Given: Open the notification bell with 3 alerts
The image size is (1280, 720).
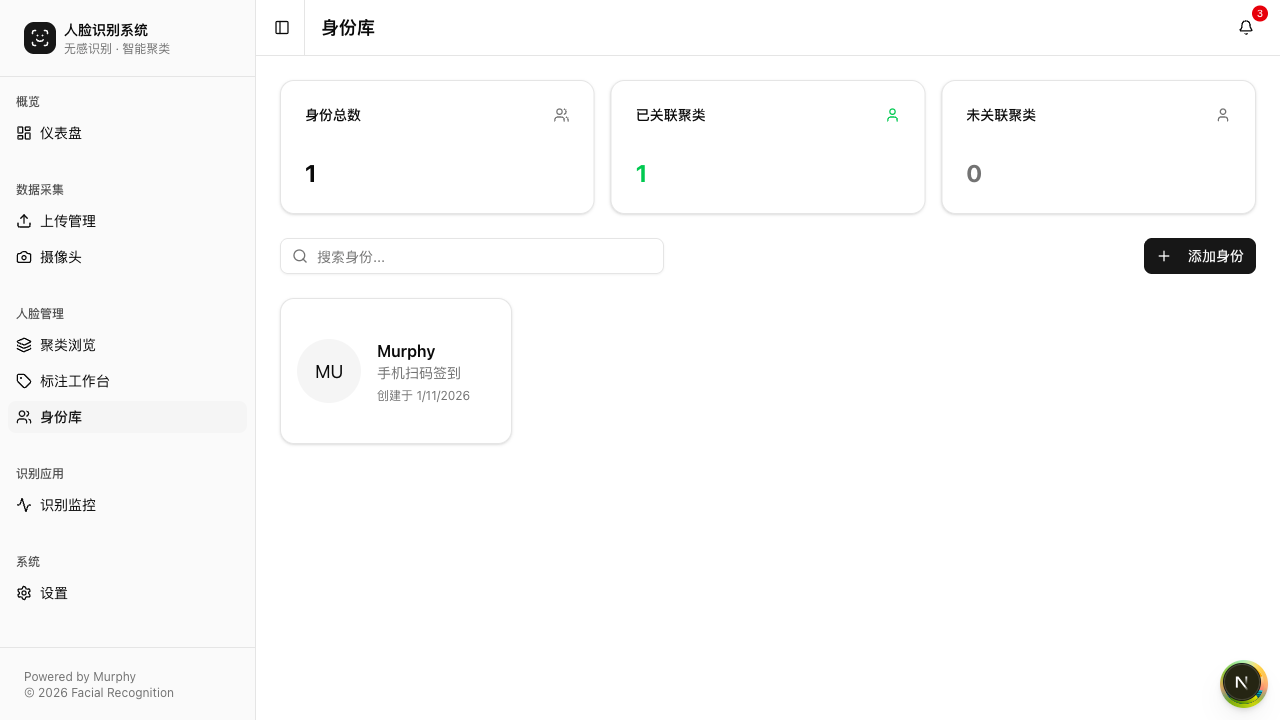Looking at the screenshot, I should [x=1246, y=28].
